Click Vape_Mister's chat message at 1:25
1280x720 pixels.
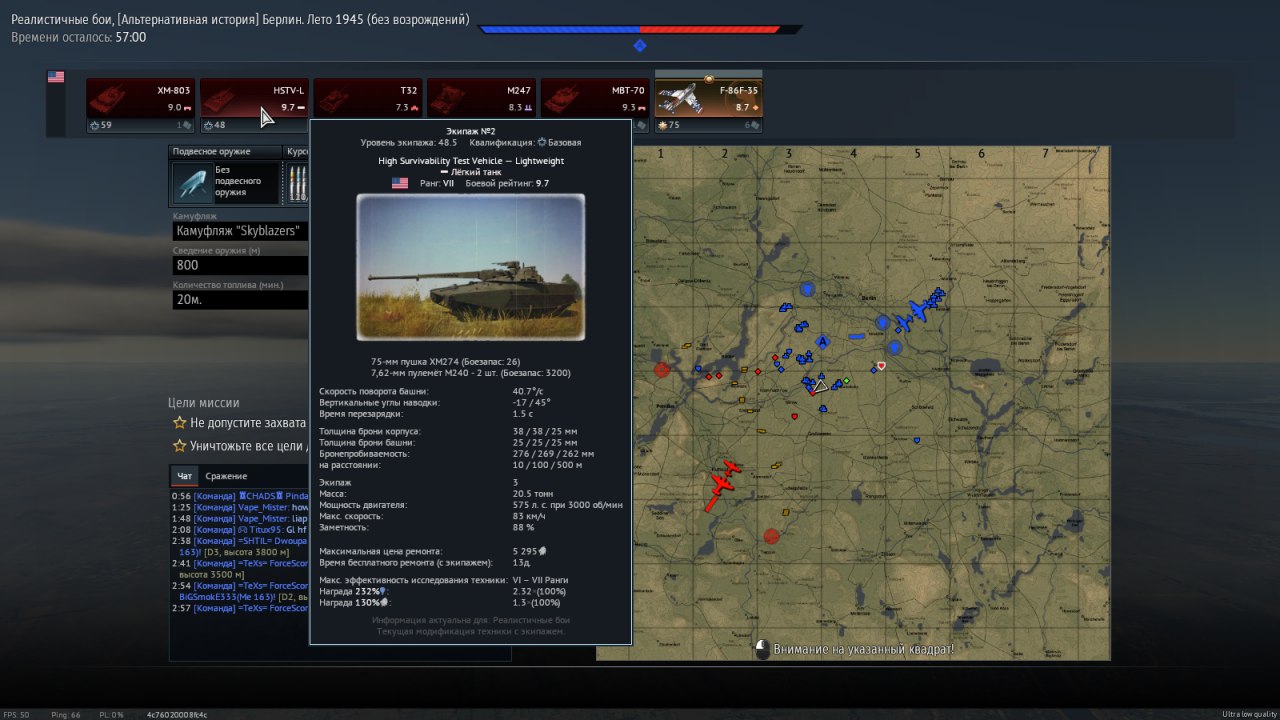[x=240, y=507]
